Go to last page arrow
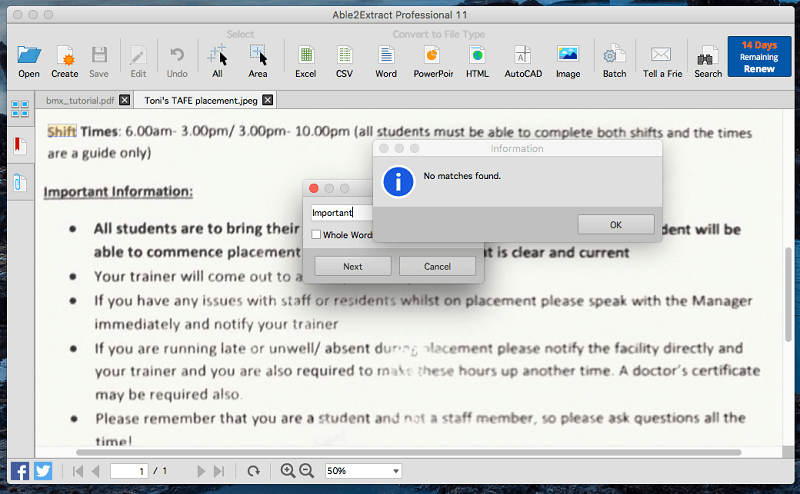The height and width of the screenshot is (494, 800). (x=219, y=471)
